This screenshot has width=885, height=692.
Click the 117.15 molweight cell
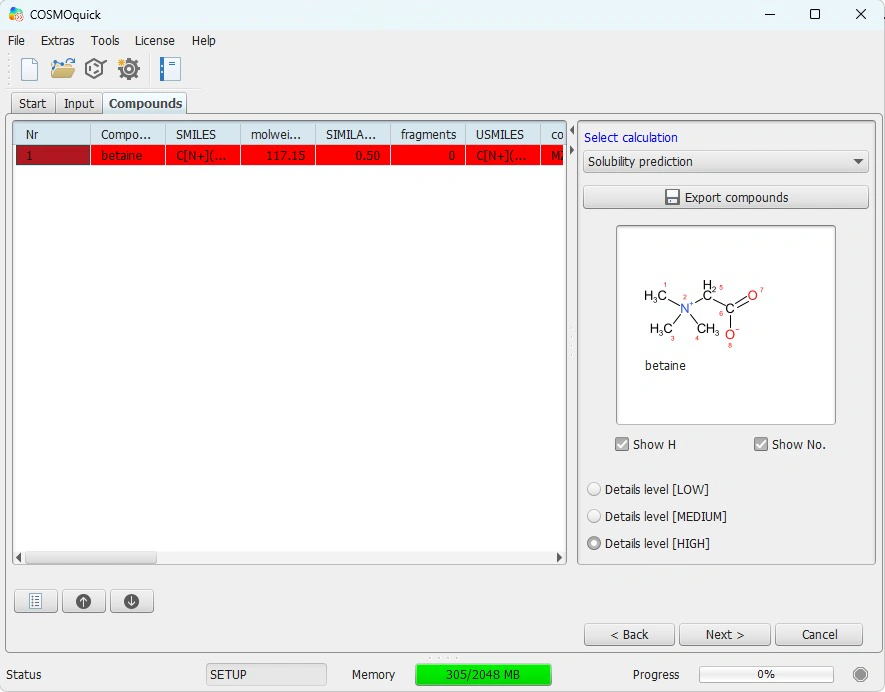pos(278,155)
